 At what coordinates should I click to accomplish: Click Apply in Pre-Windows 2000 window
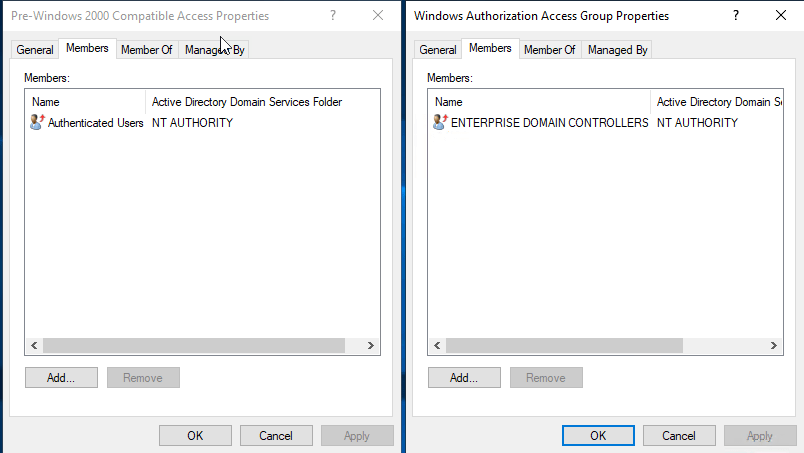(x=357, y=436)
